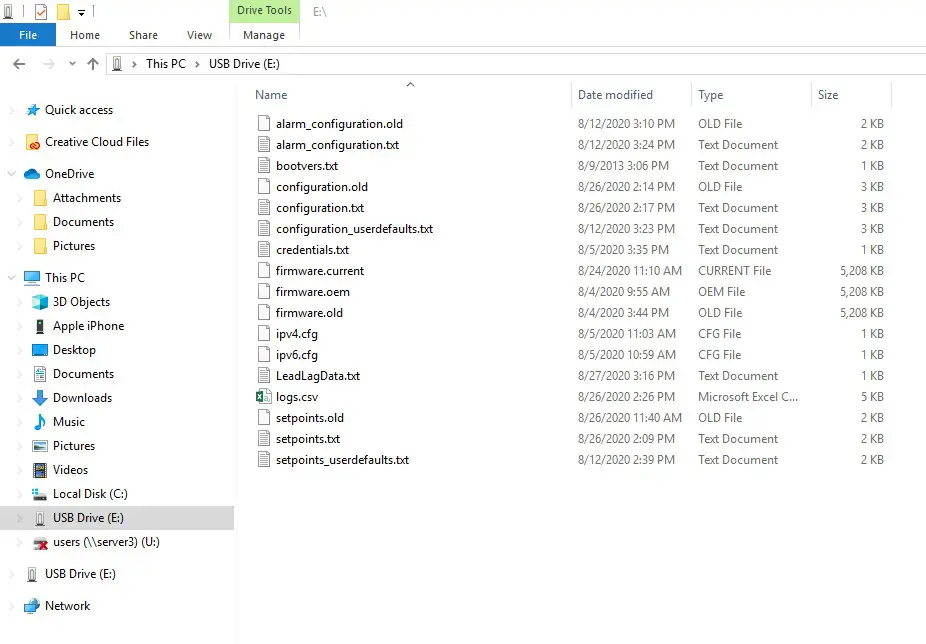Open the File menu
Viewport: 926px width, 644px height.
tap(27, 34)
